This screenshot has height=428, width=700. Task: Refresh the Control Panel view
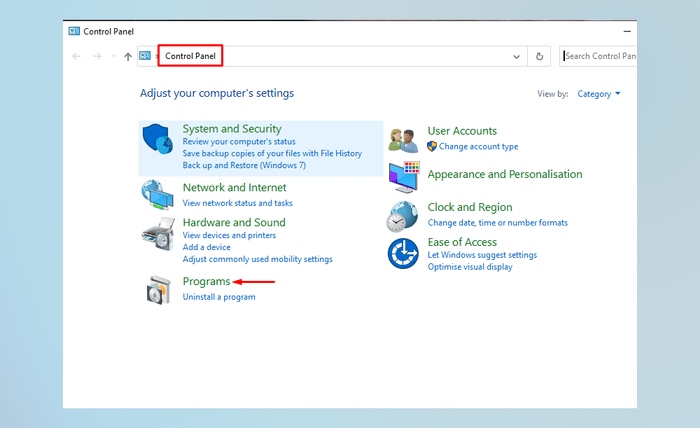point(539,56)
